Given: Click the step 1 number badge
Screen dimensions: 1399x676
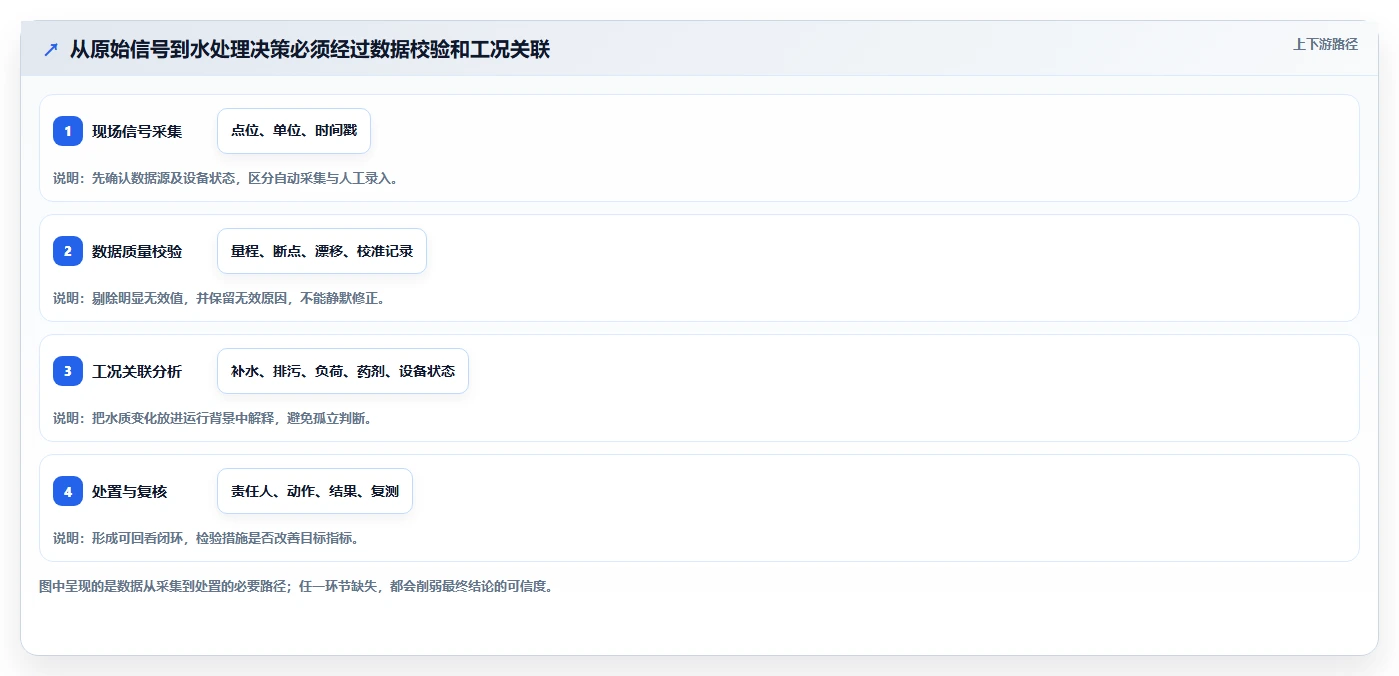Looking at the screenshot, I should 68,131.
